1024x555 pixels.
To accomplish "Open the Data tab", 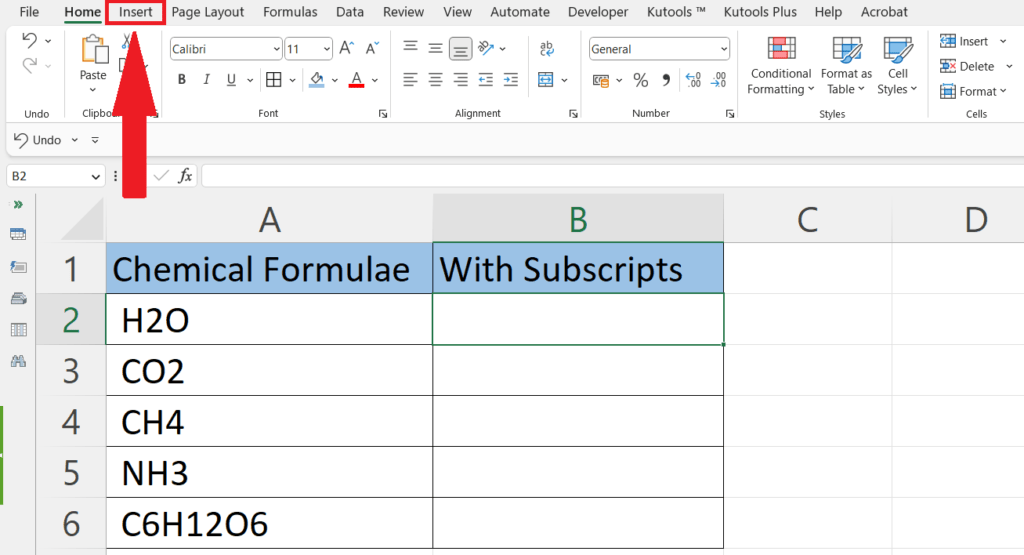I will [x=350, y=12].
